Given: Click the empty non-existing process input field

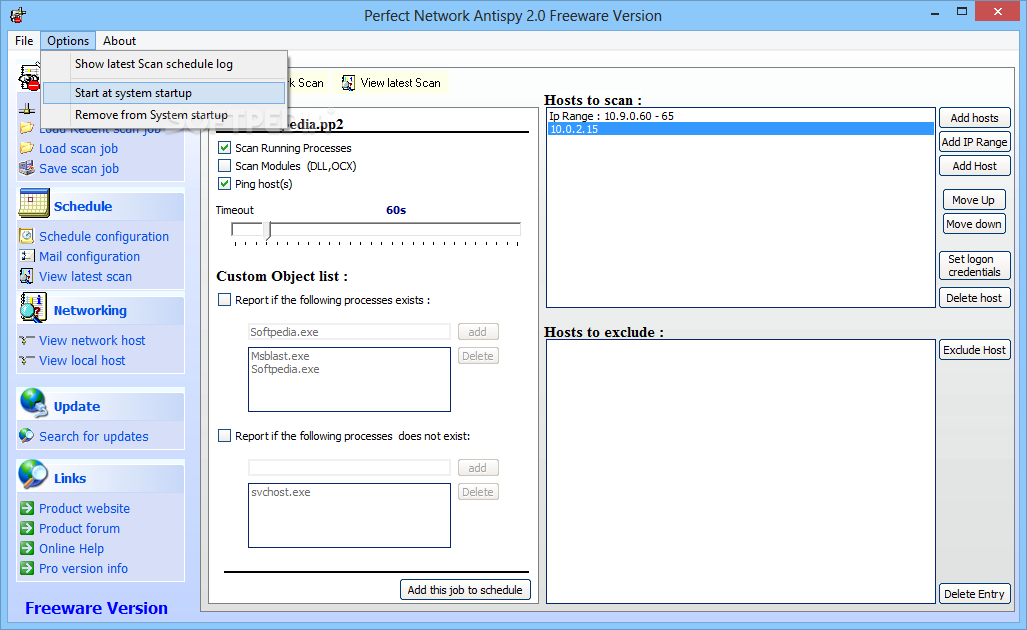Looking at the screenshot, I should pos(349,468).
